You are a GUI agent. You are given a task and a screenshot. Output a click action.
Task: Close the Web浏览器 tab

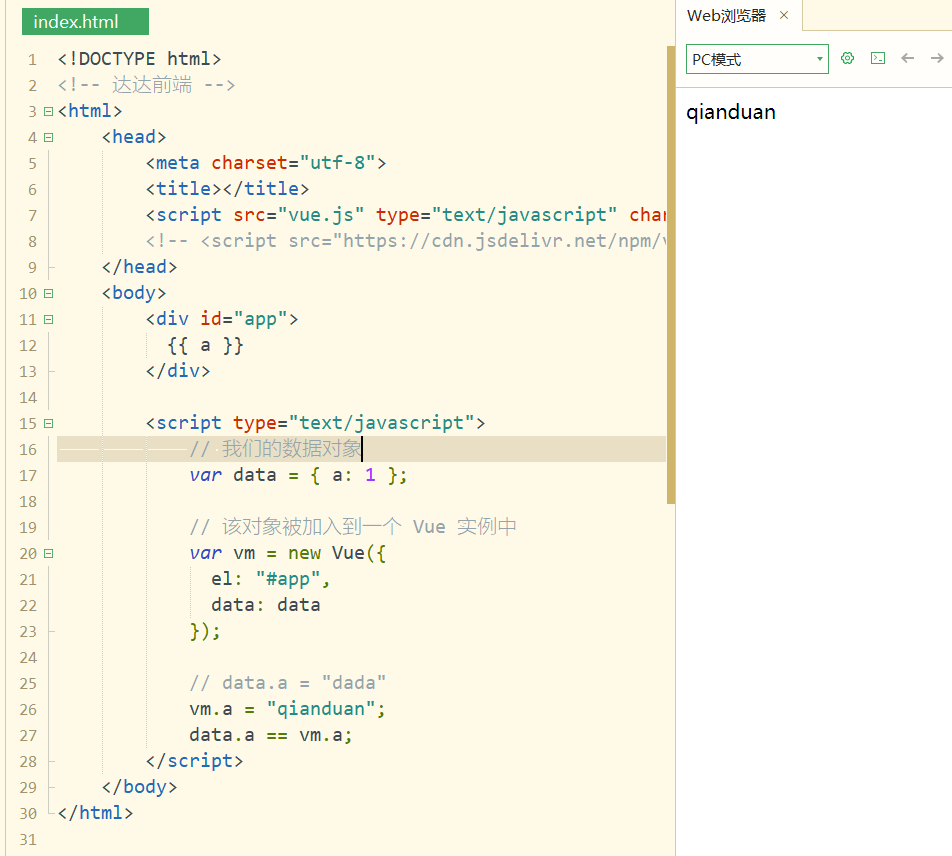(784, 16)
